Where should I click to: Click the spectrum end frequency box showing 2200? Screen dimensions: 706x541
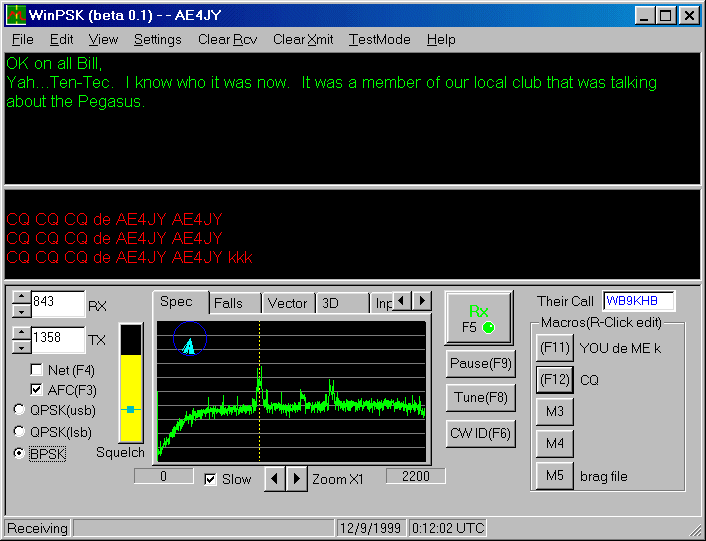[x=416, y=476]
